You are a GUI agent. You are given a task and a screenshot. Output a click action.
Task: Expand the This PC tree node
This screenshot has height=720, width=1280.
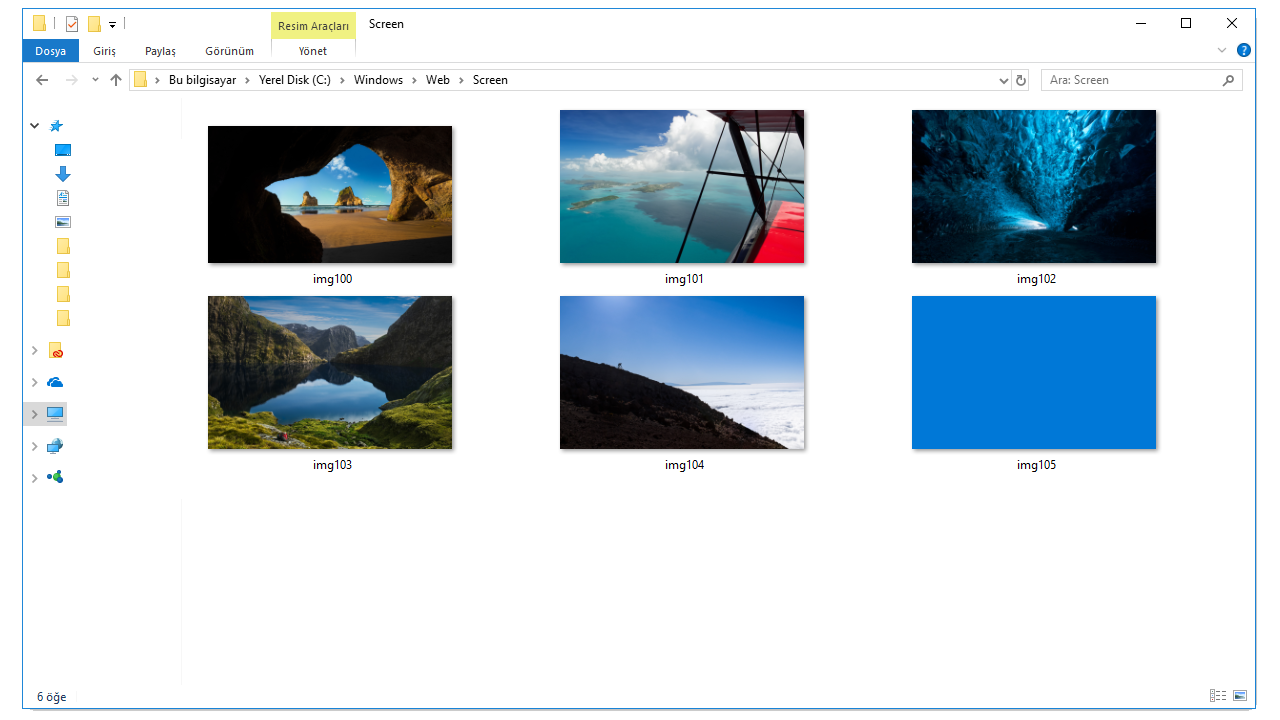click(35, 414)
